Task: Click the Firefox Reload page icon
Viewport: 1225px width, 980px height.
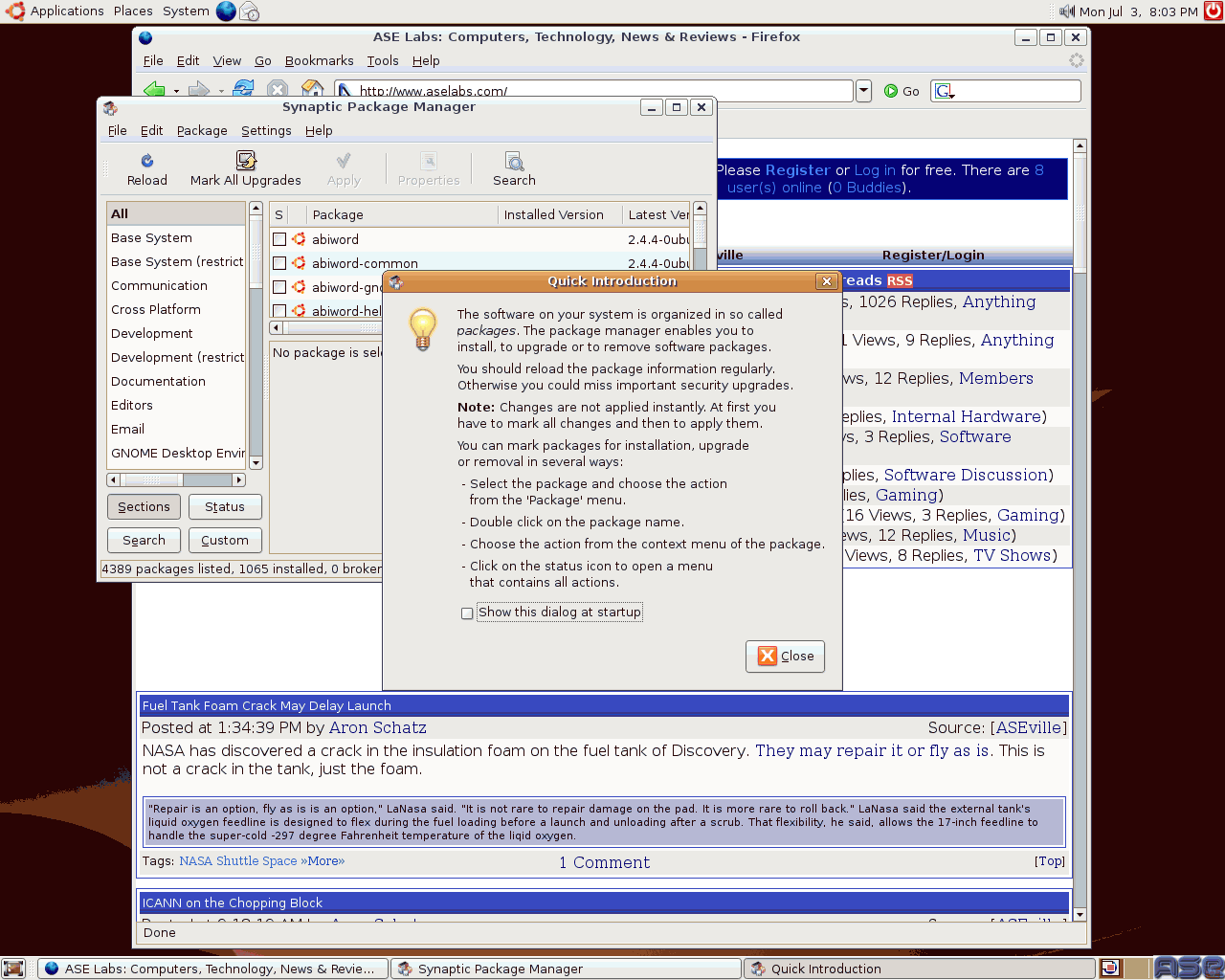Action: point(244,90)
